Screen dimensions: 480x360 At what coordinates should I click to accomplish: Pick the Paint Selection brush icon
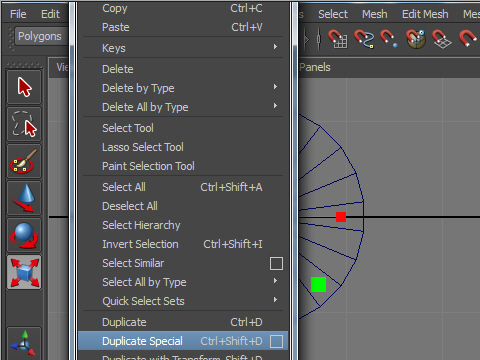(24, 161)
